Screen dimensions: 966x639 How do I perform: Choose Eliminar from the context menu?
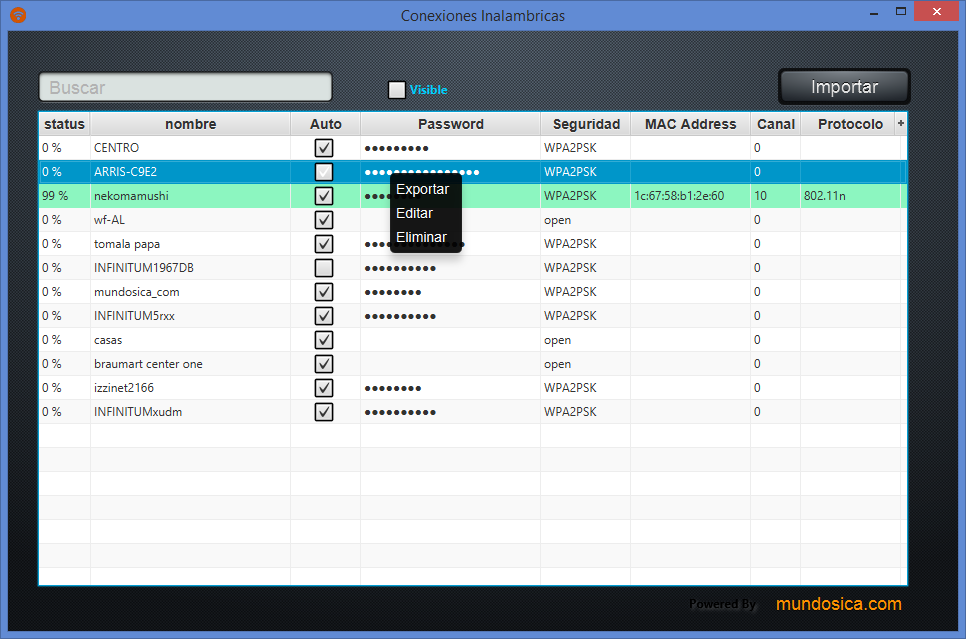click(x=421, y=237)
